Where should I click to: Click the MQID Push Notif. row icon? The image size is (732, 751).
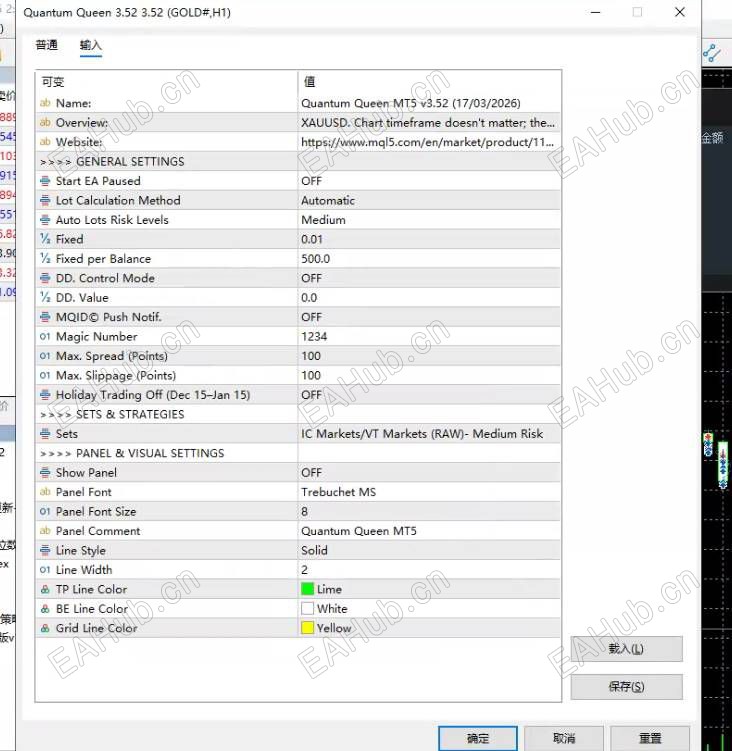45,317
